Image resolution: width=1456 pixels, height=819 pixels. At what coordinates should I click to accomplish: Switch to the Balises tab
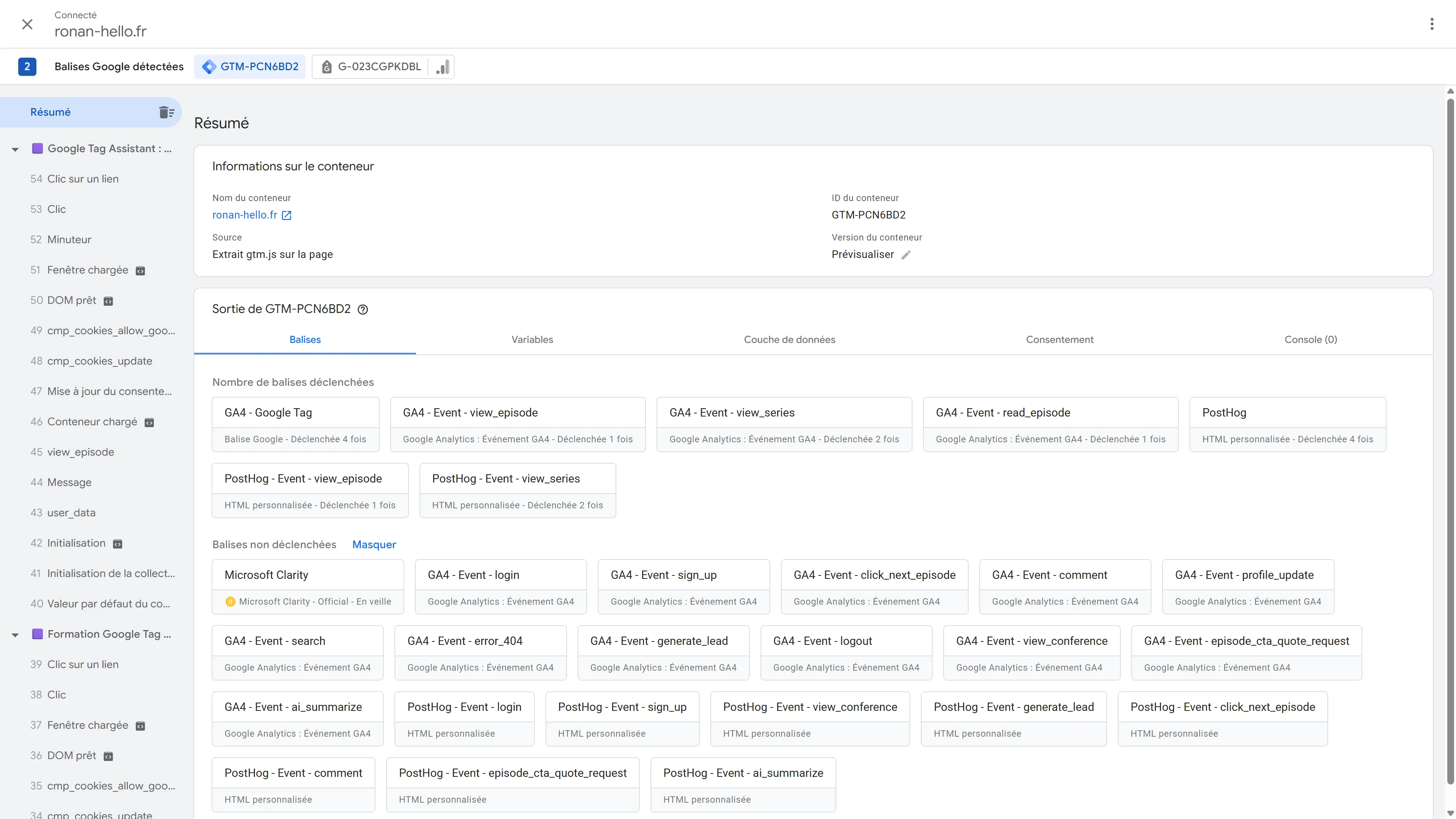305,340
